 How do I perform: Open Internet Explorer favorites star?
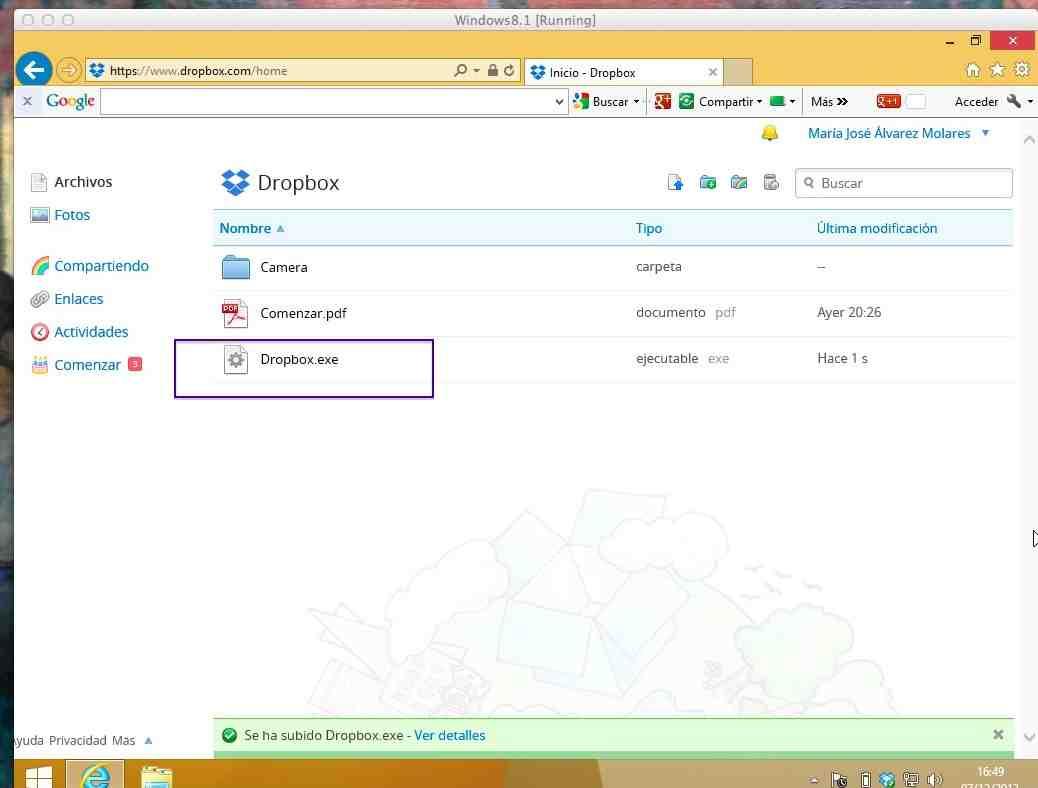997,70
